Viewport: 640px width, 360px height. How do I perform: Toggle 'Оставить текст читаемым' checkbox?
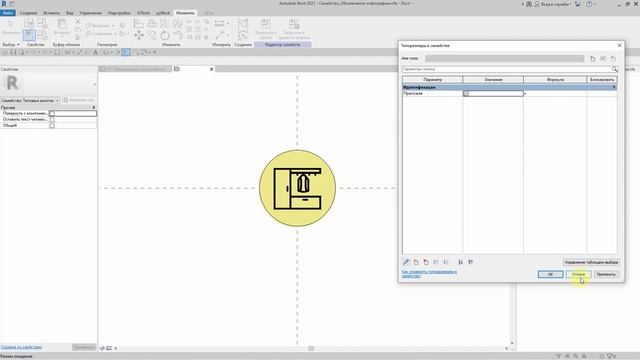click(52, 120)
